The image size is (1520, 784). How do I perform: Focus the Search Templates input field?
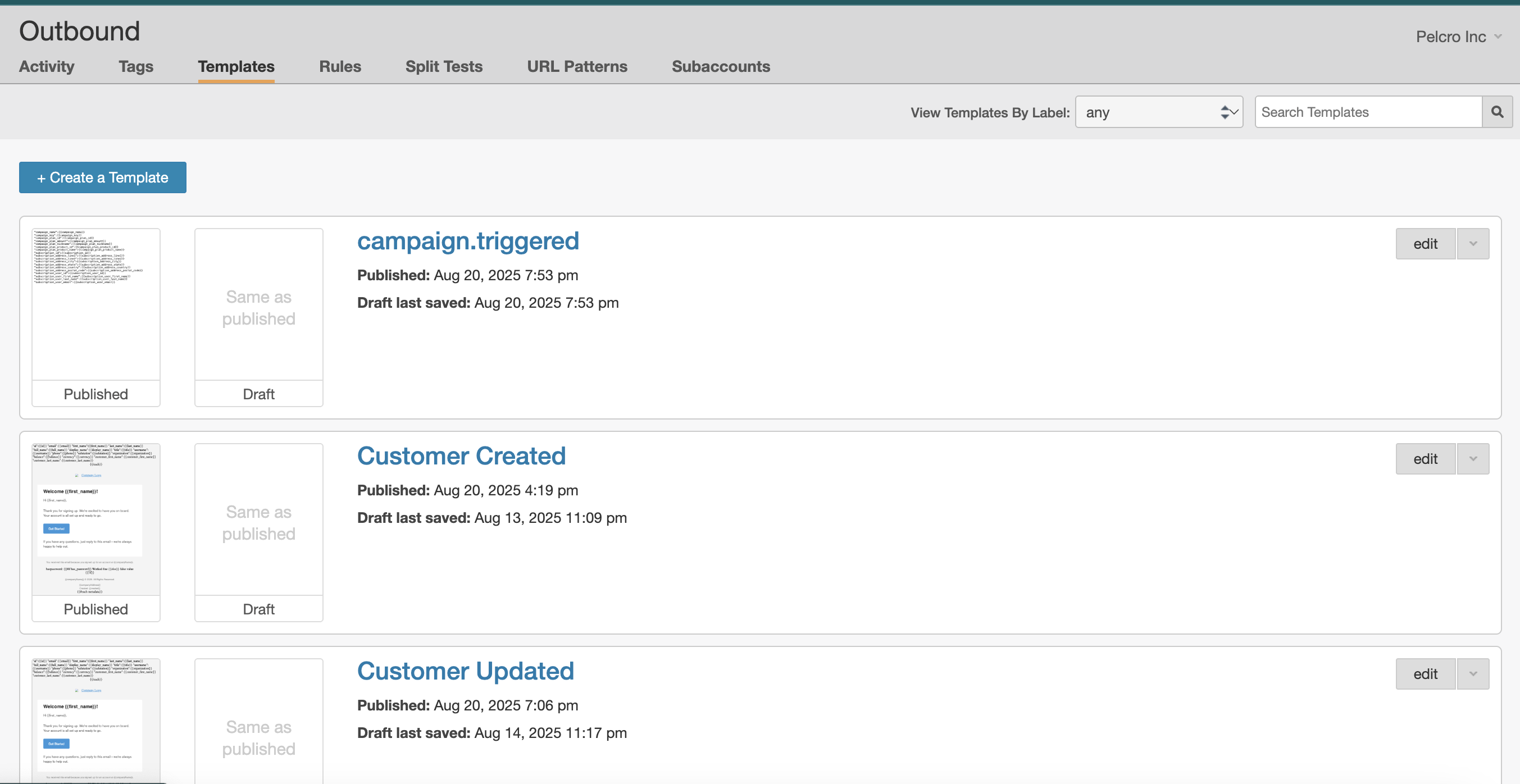pos(1368,112)
